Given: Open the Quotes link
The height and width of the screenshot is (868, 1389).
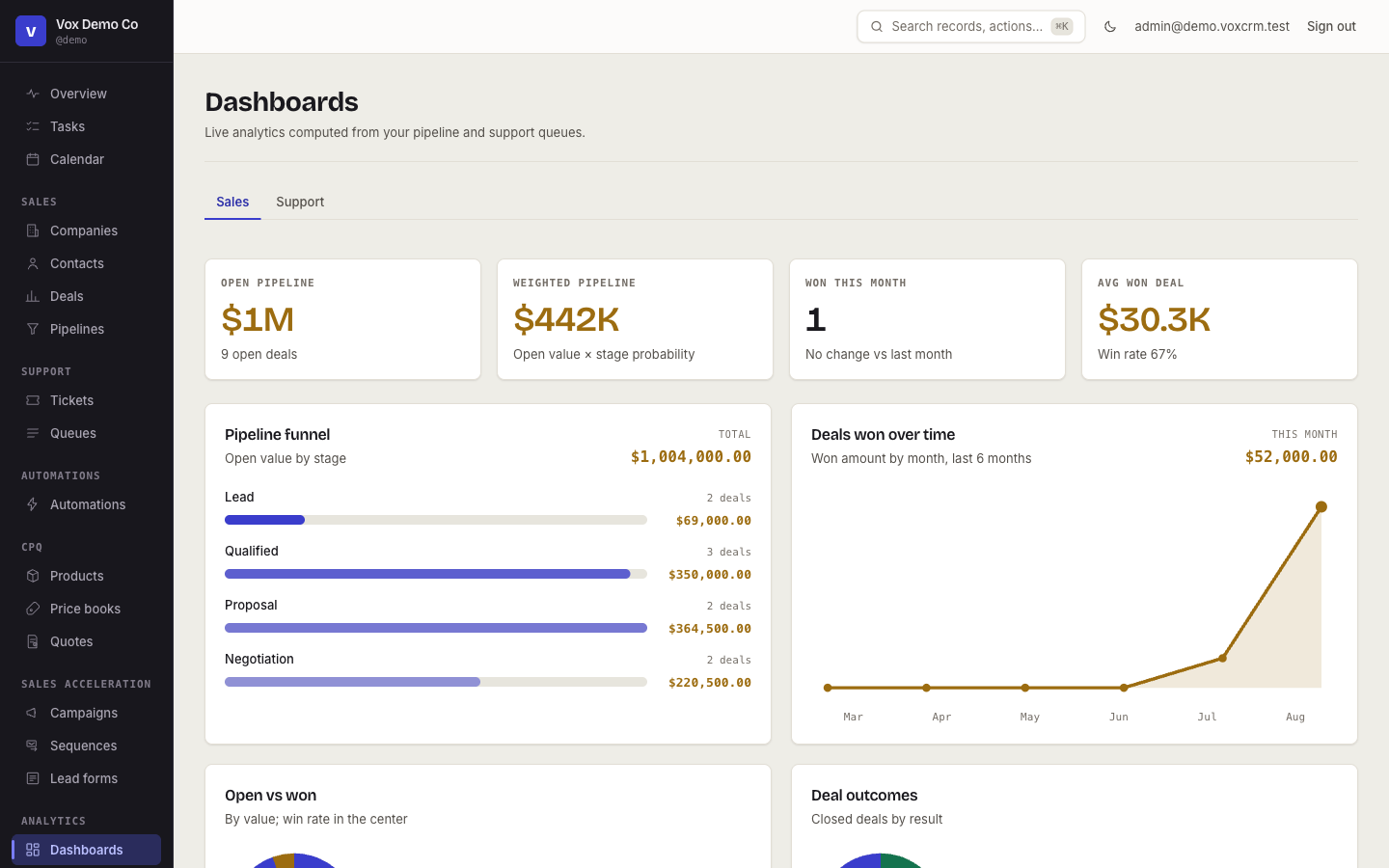Looking at the screenshot, I should 86,641.
